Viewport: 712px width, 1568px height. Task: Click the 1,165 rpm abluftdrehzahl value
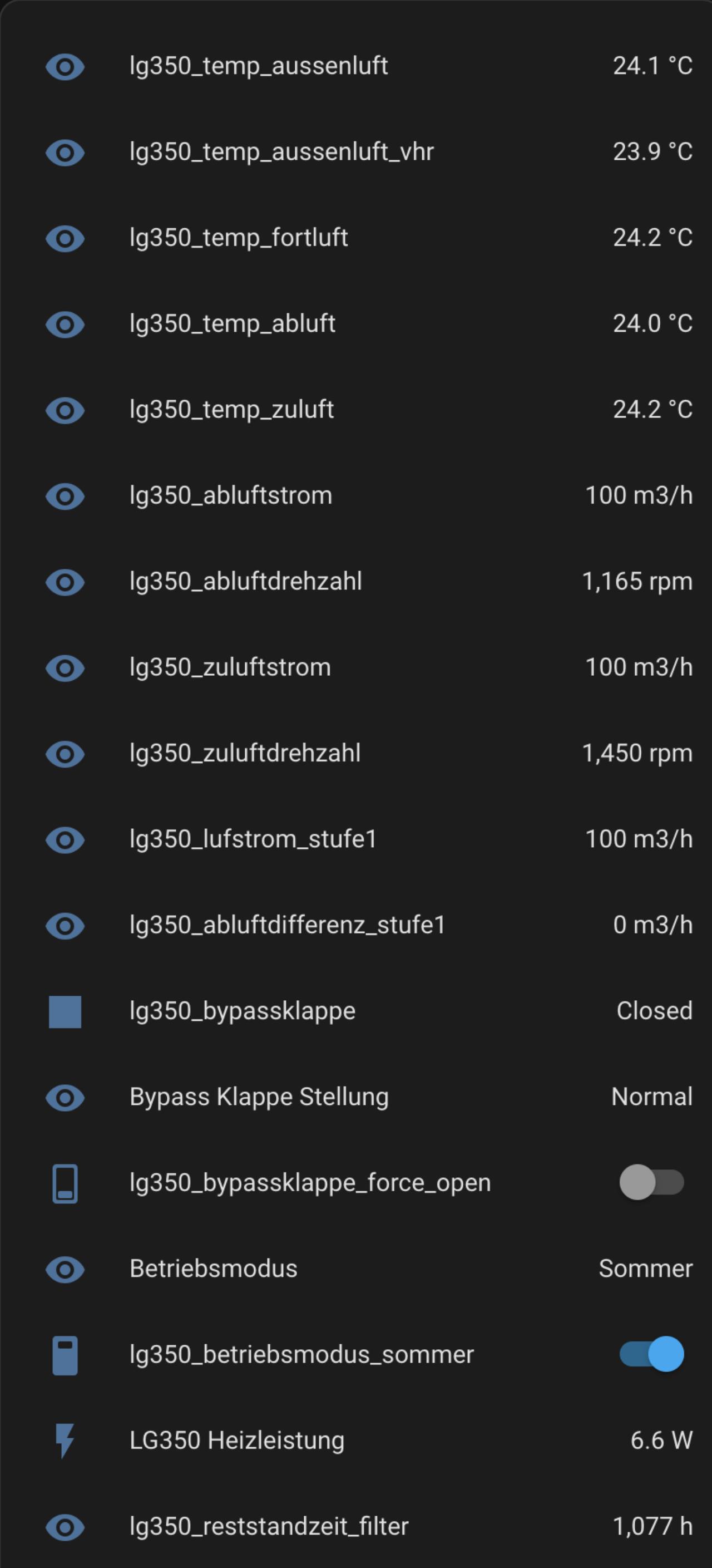(x=637, y=581)
